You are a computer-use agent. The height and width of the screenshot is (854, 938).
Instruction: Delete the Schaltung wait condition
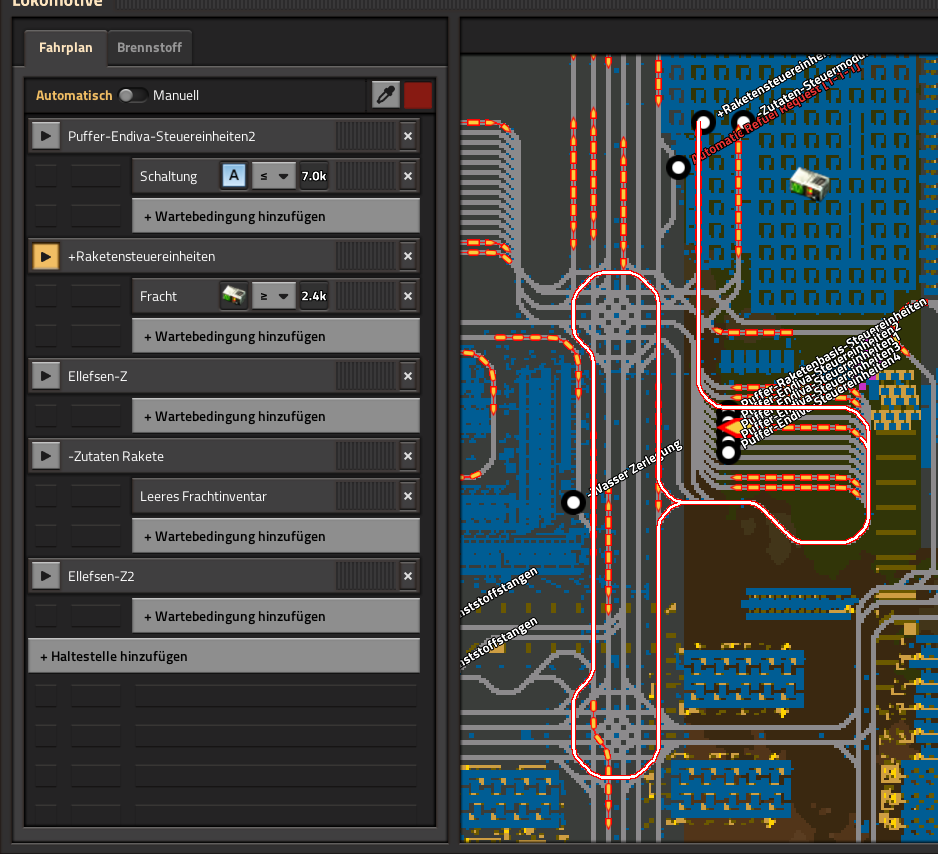[x=408, y=176]
